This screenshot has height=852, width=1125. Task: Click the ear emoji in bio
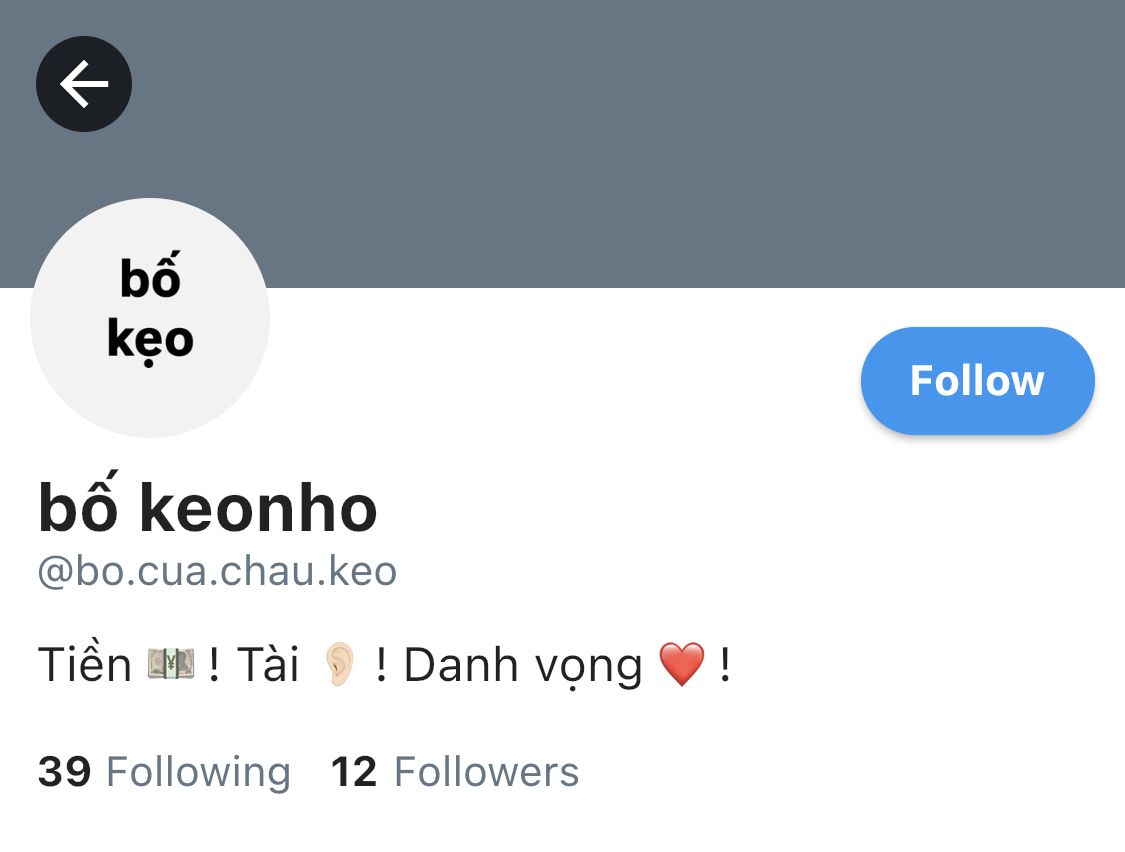[x=339, y=664]
